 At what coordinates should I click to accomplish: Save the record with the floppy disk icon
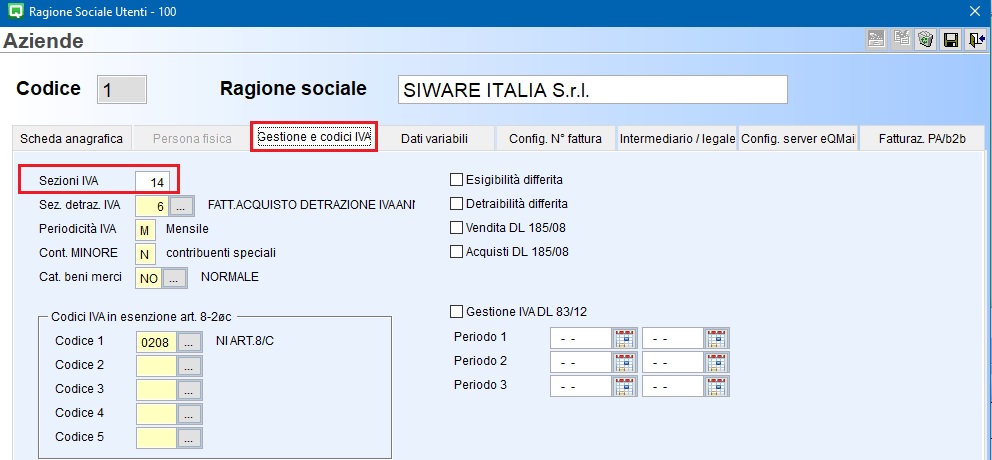pos(950,40)
